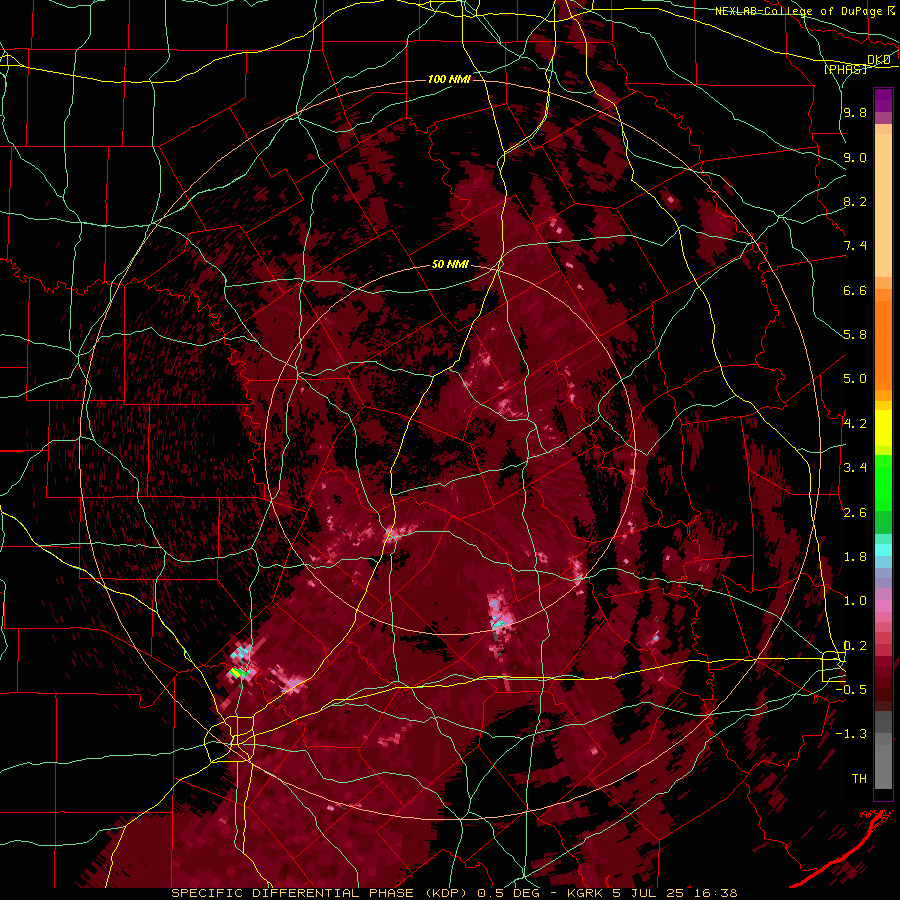Pick the cyan swatch beside 1.8
This screenshot has height=900, width=900.
[x=883, y=550]
